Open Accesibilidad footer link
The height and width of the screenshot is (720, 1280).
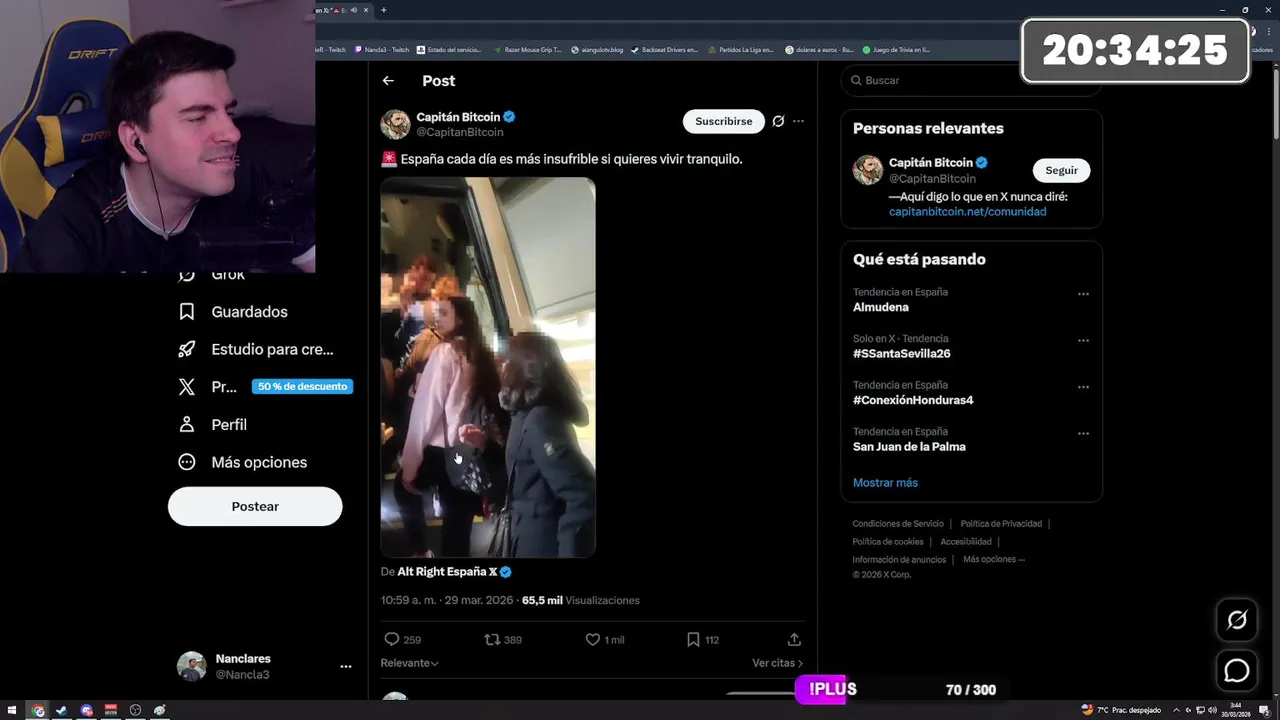[x=966, y=542]
